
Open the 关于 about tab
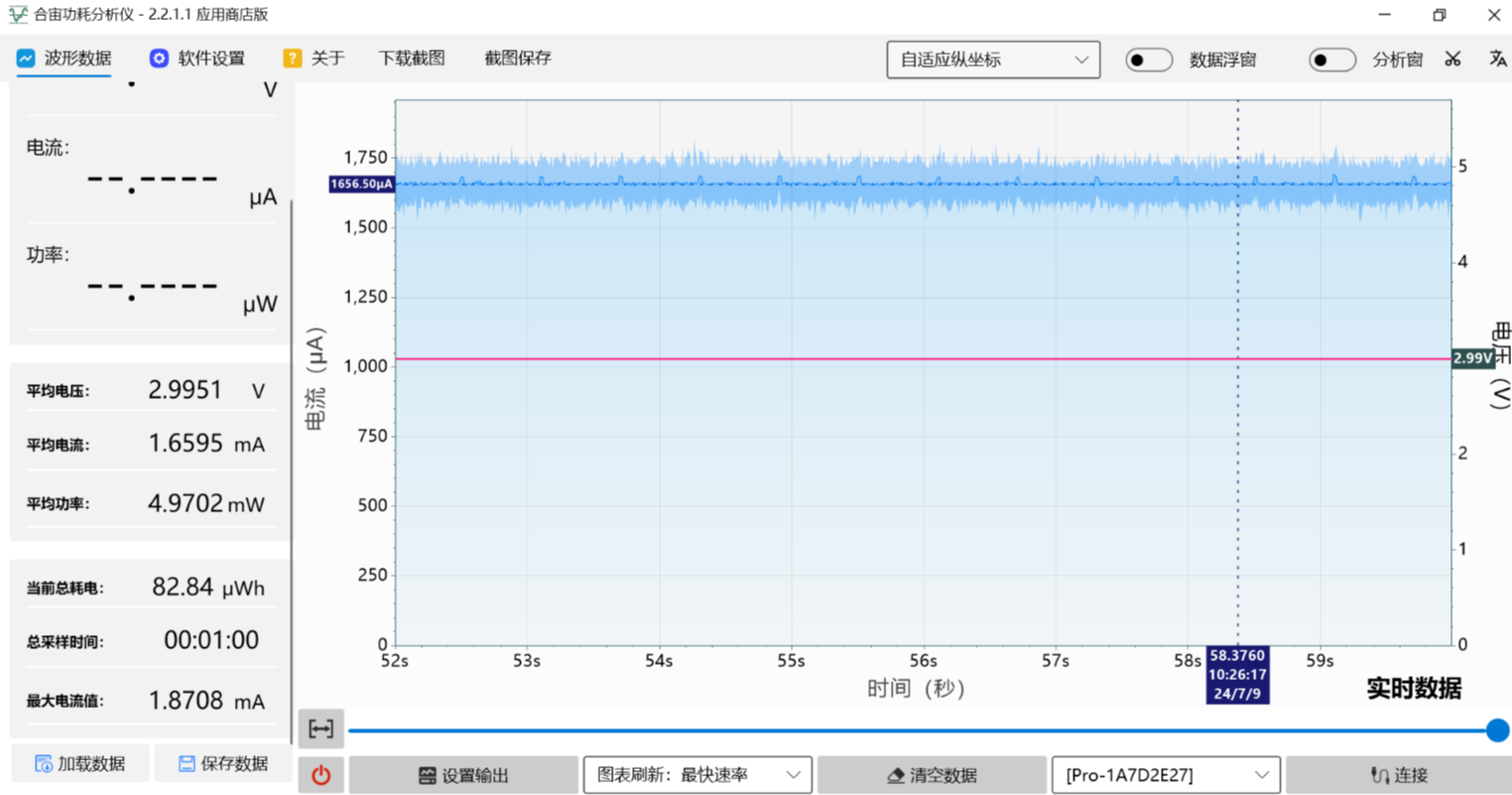(314, 59)
